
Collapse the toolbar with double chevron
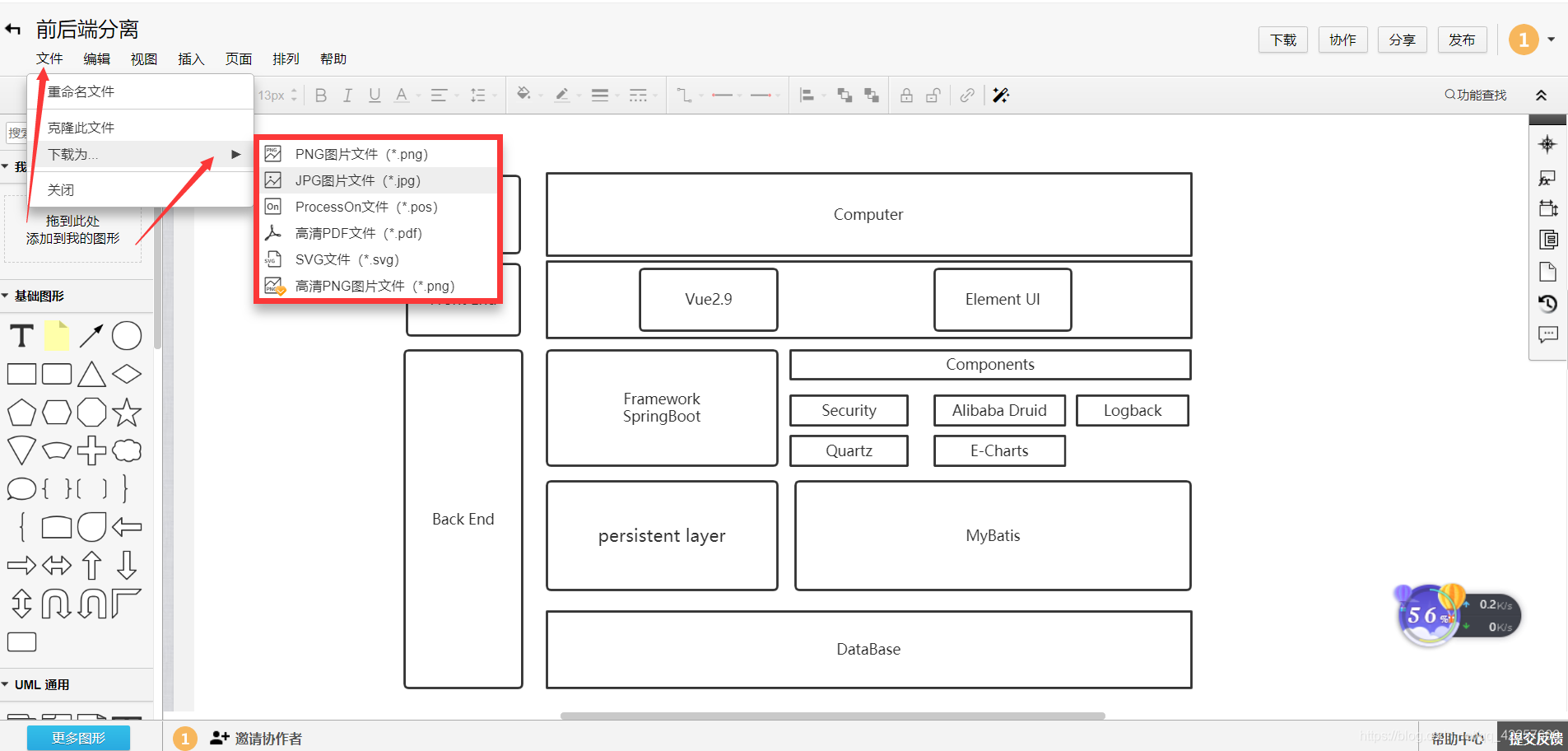(x=1541, y=96)
